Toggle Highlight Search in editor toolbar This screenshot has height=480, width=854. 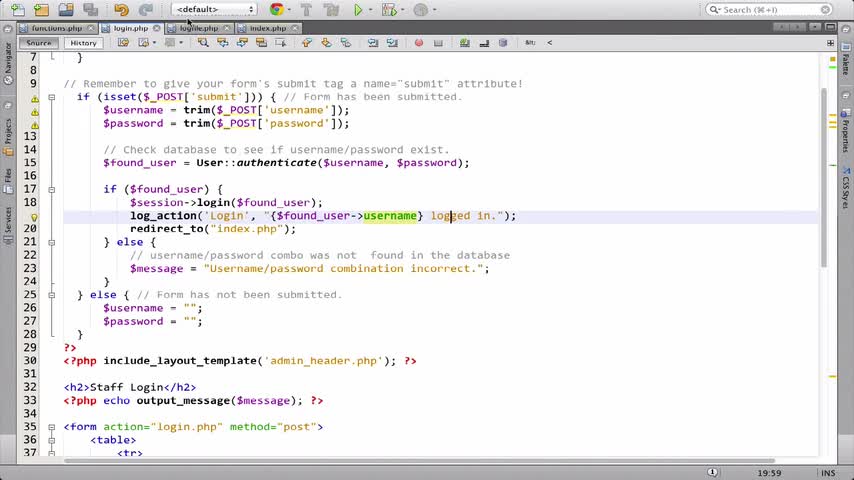pyautogui.click(x=261, y=42)
